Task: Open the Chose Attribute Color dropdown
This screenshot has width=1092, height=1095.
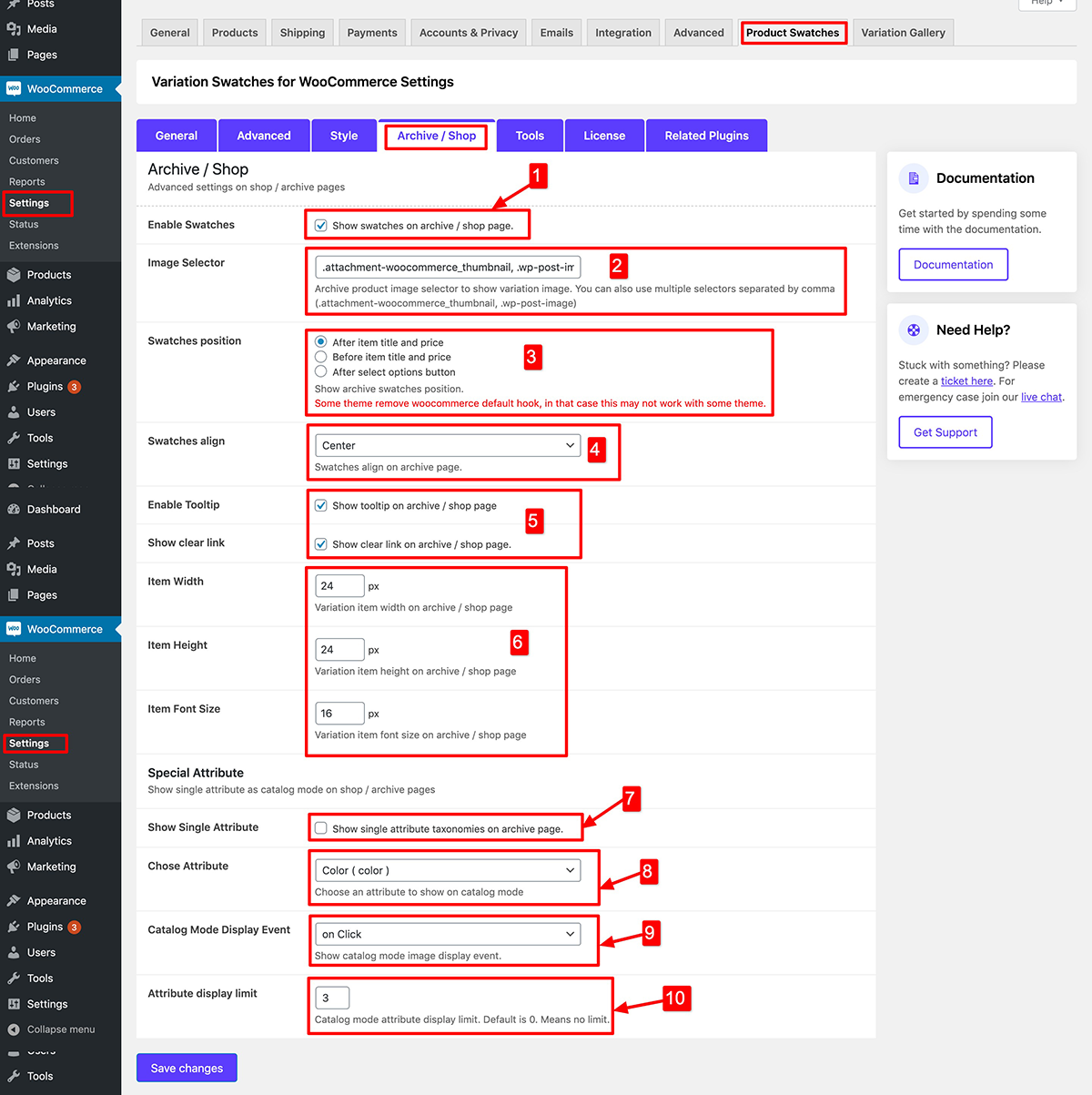Action: (448, 870)
